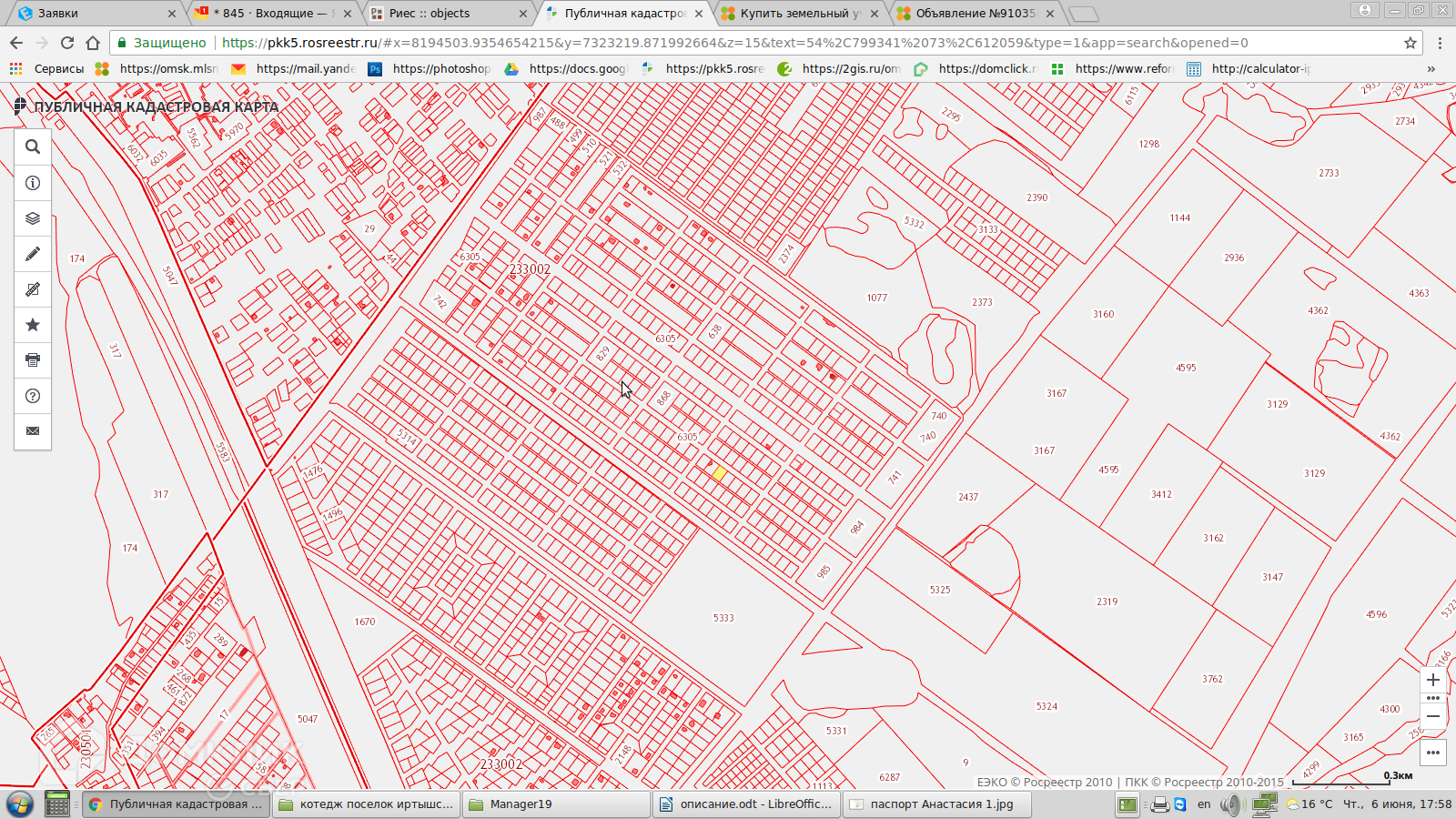The height and width of the screenshot is (819, 1456).
Task: Click the envelope feedback icon
Action: 33,431
